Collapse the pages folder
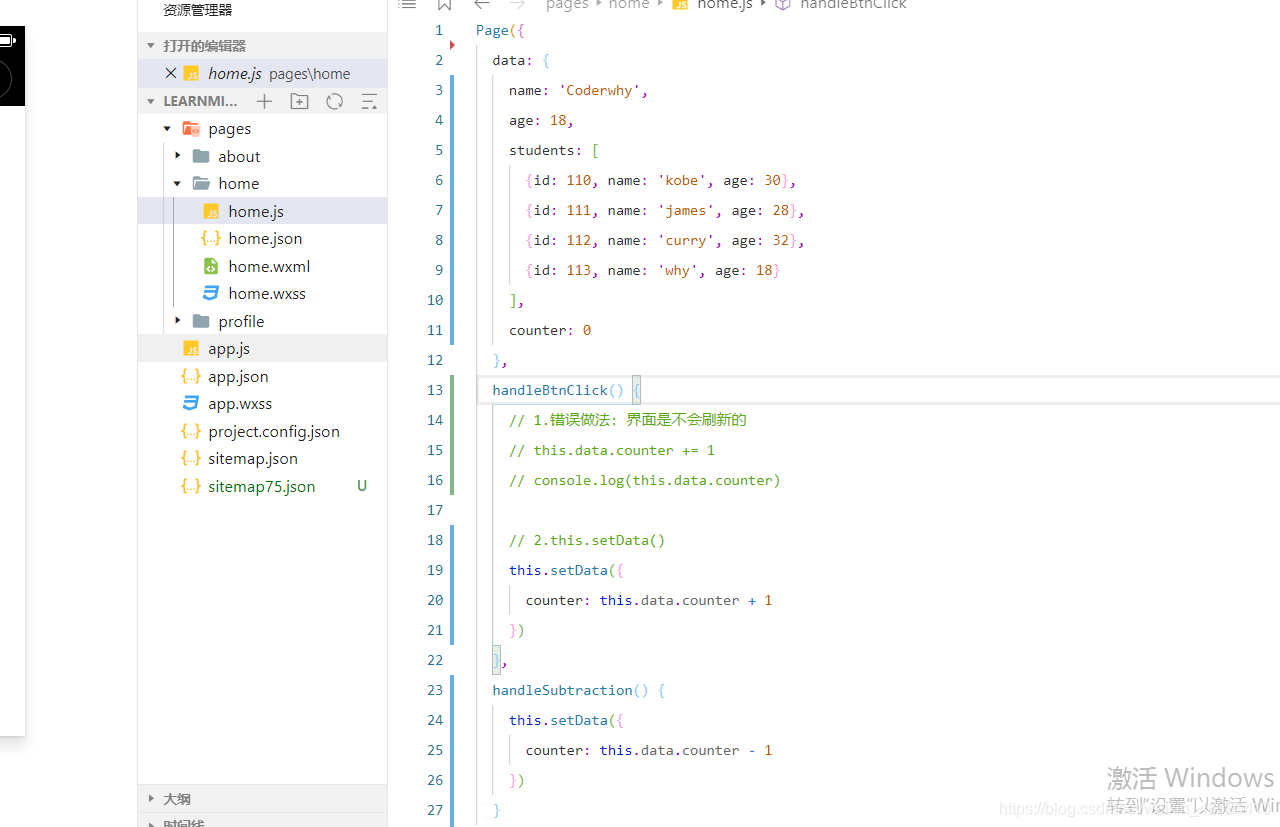Image resolution: width=1280 pixels, height=827 pixels. point(167,129)
